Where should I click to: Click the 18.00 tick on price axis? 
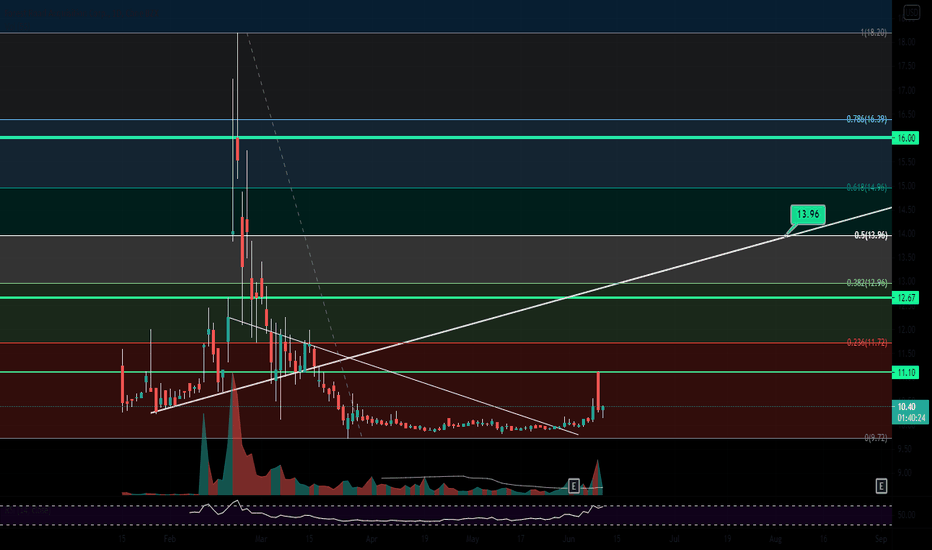click(x=906, y=42)
